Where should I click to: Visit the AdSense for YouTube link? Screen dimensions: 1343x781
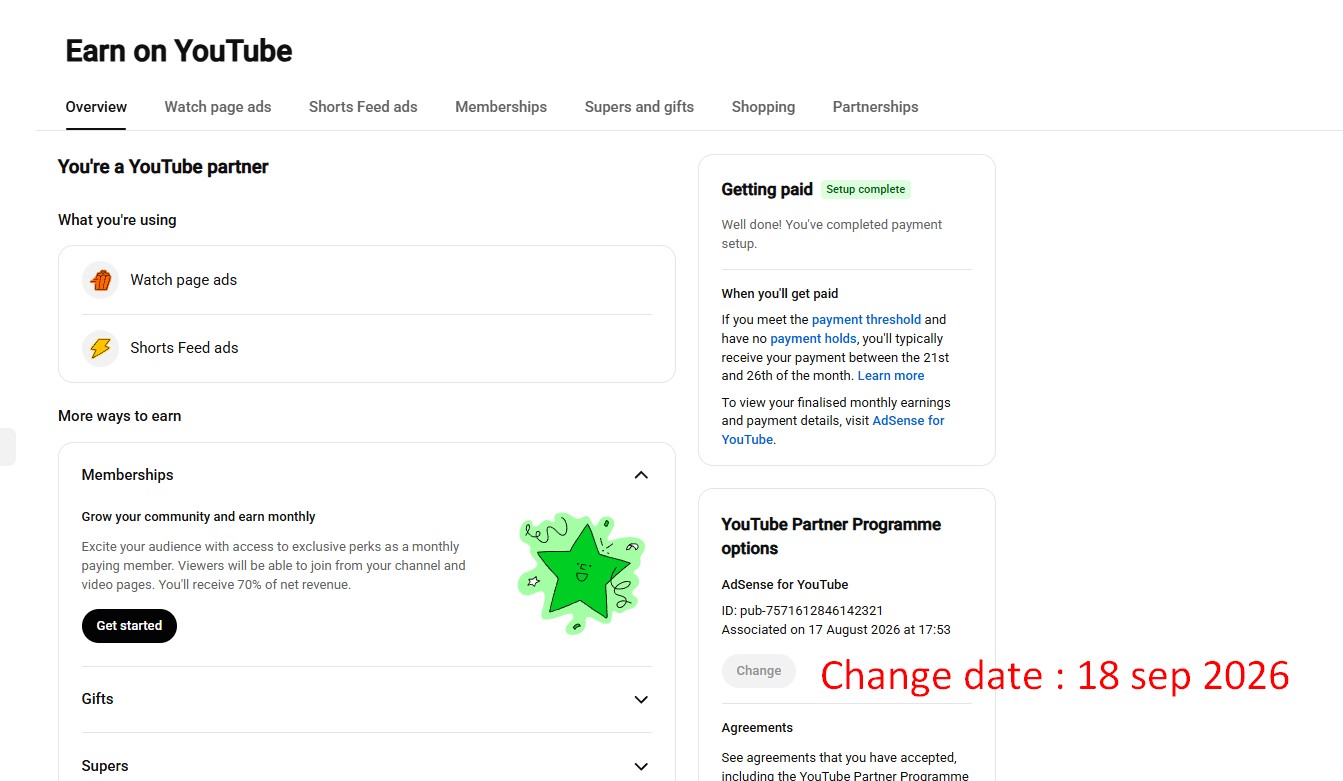833,430
